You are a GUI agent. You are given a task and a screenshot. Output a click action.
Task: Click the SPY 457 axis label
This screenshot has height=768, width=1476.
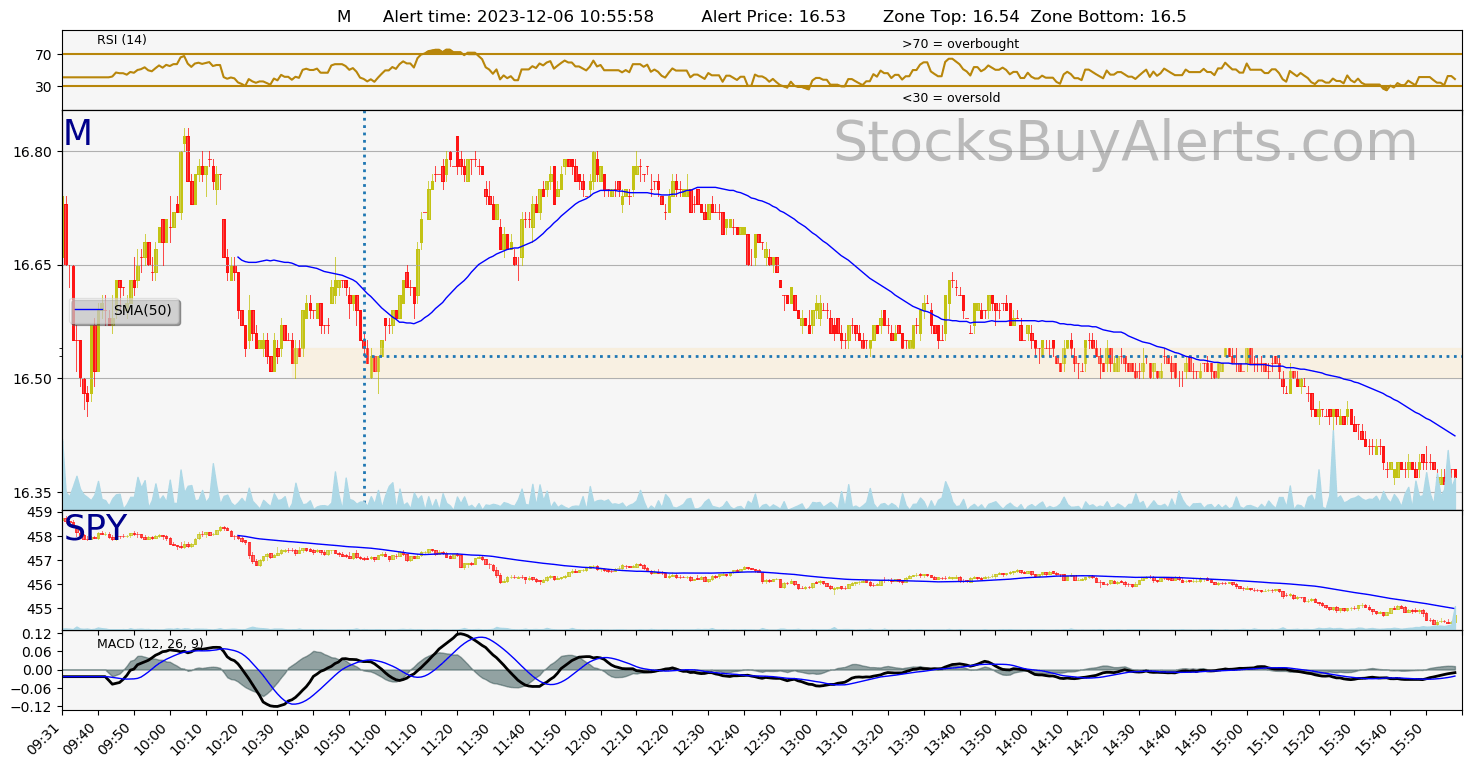(x=38, y=561)
